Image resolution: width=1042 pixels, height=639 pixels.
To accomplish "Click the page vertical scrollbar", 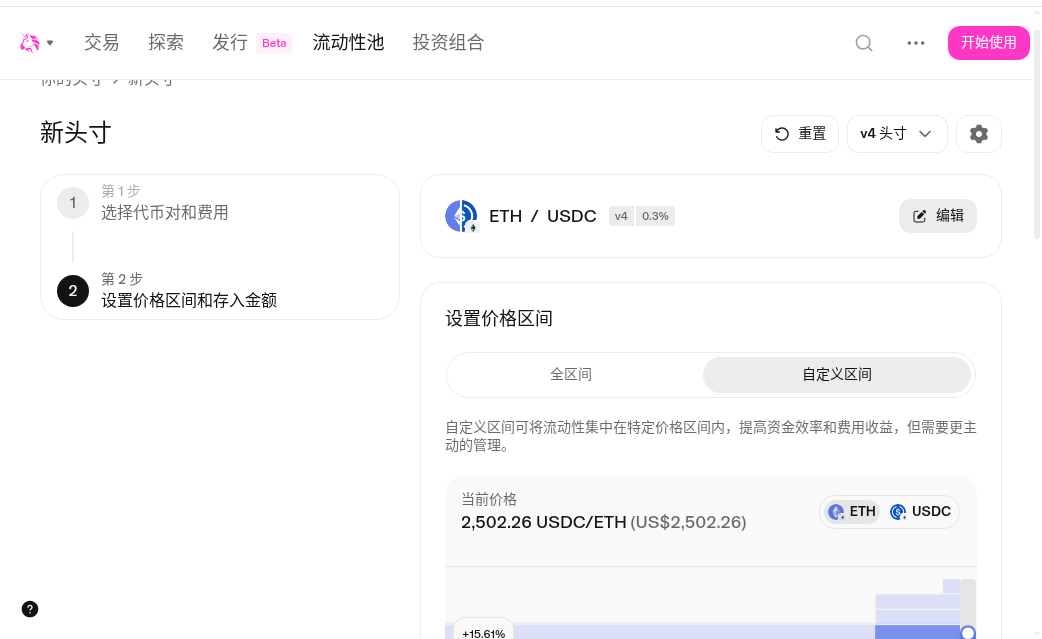I will 1037,133.
